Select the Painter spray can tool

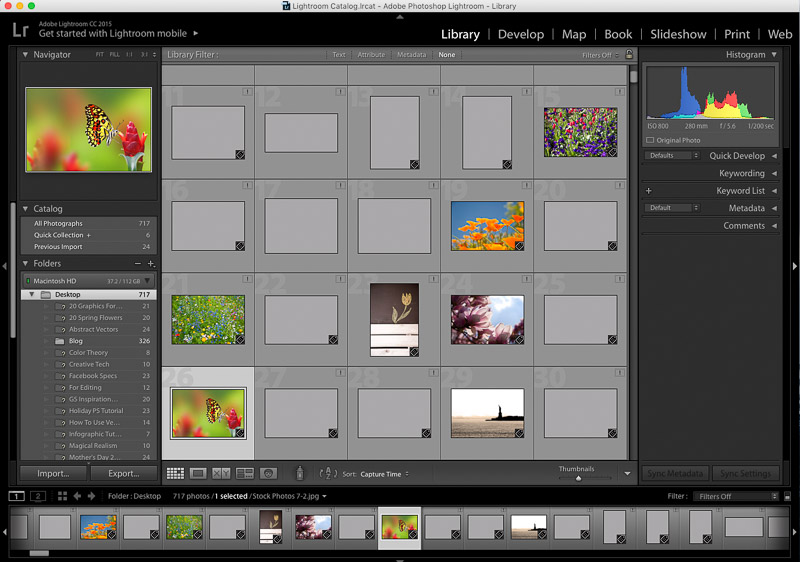300,473
